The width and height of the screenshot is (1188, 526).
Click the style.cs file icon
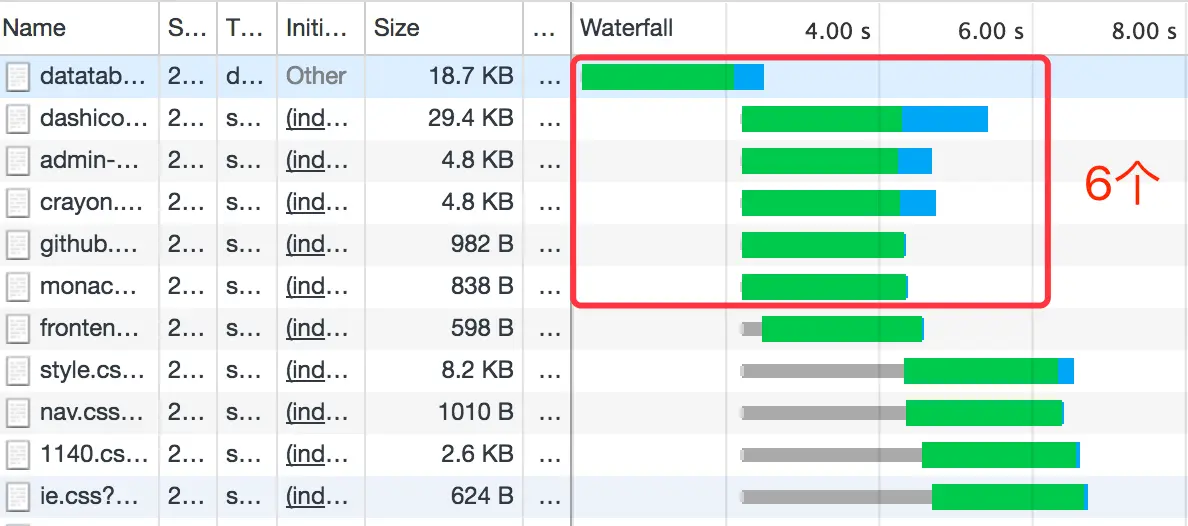click(x=18, y=371)
